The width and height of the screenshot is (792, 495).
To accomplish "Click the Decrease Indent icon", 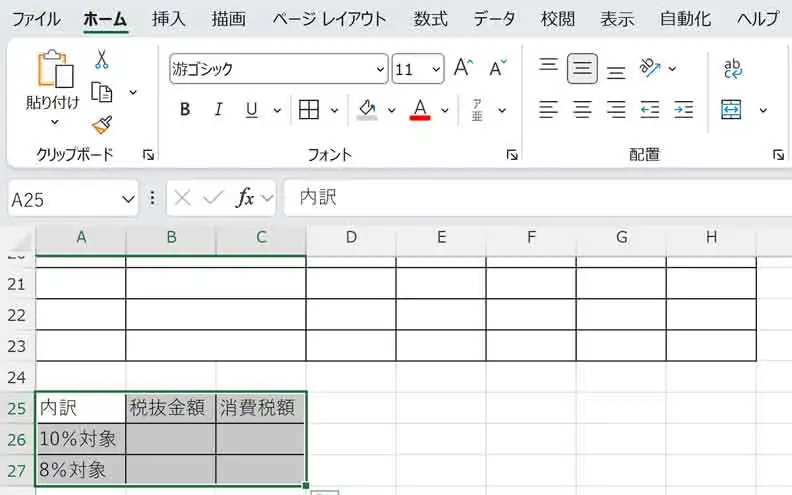I will pos(650,110).
